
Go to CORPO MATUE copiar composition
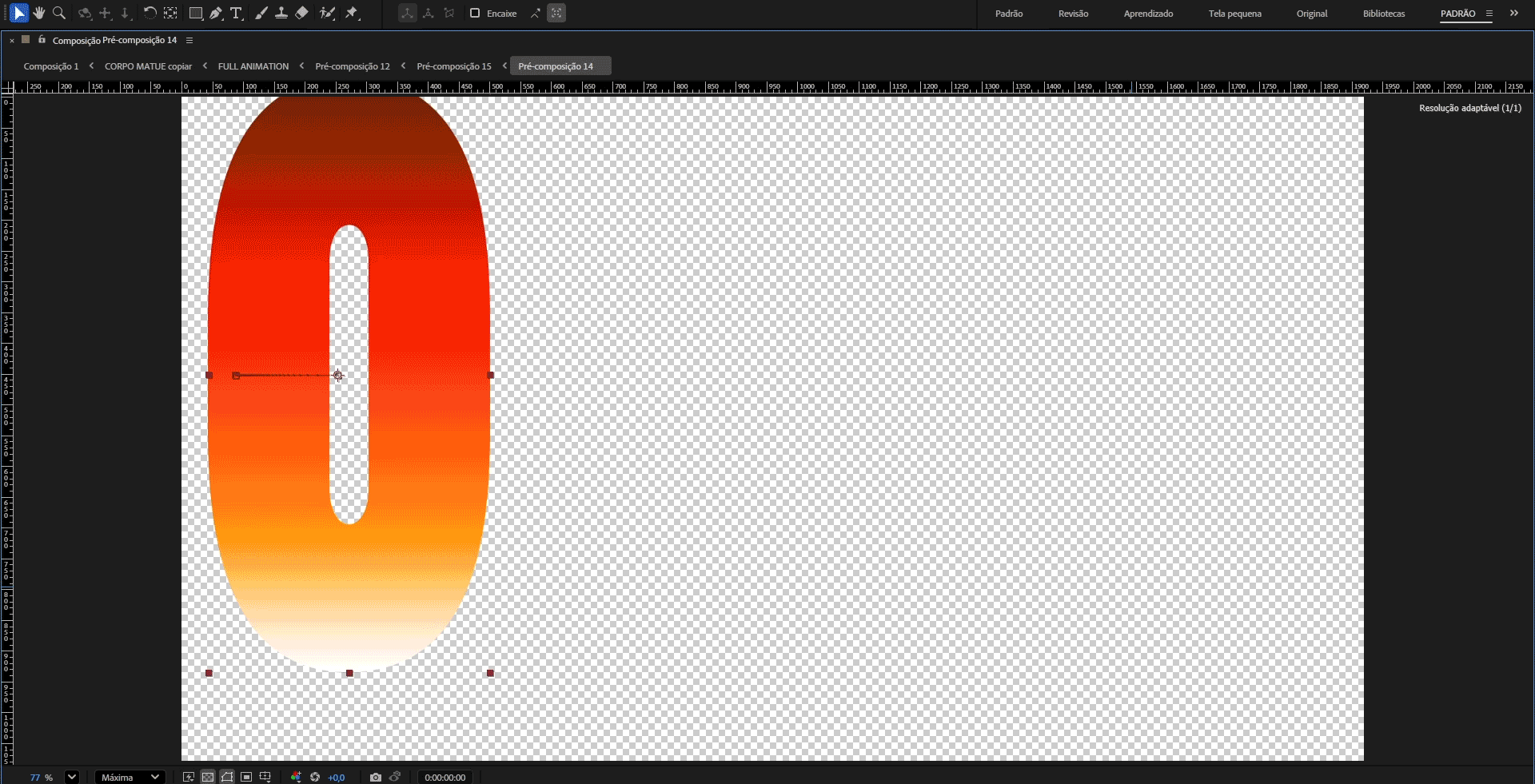[x=149, y=66]
